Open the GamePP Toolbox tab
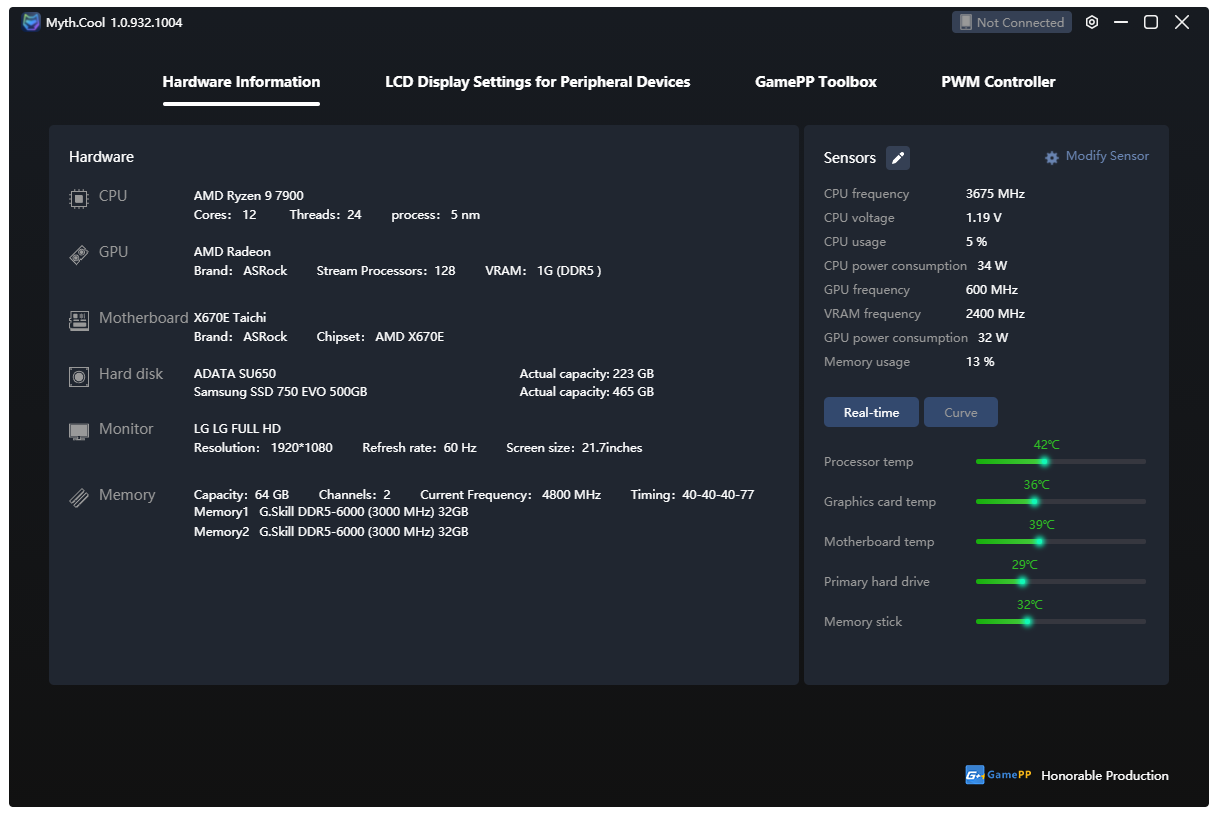This screenshot has height=813, width=1216. pyautogui.click(x=816, y=82)
